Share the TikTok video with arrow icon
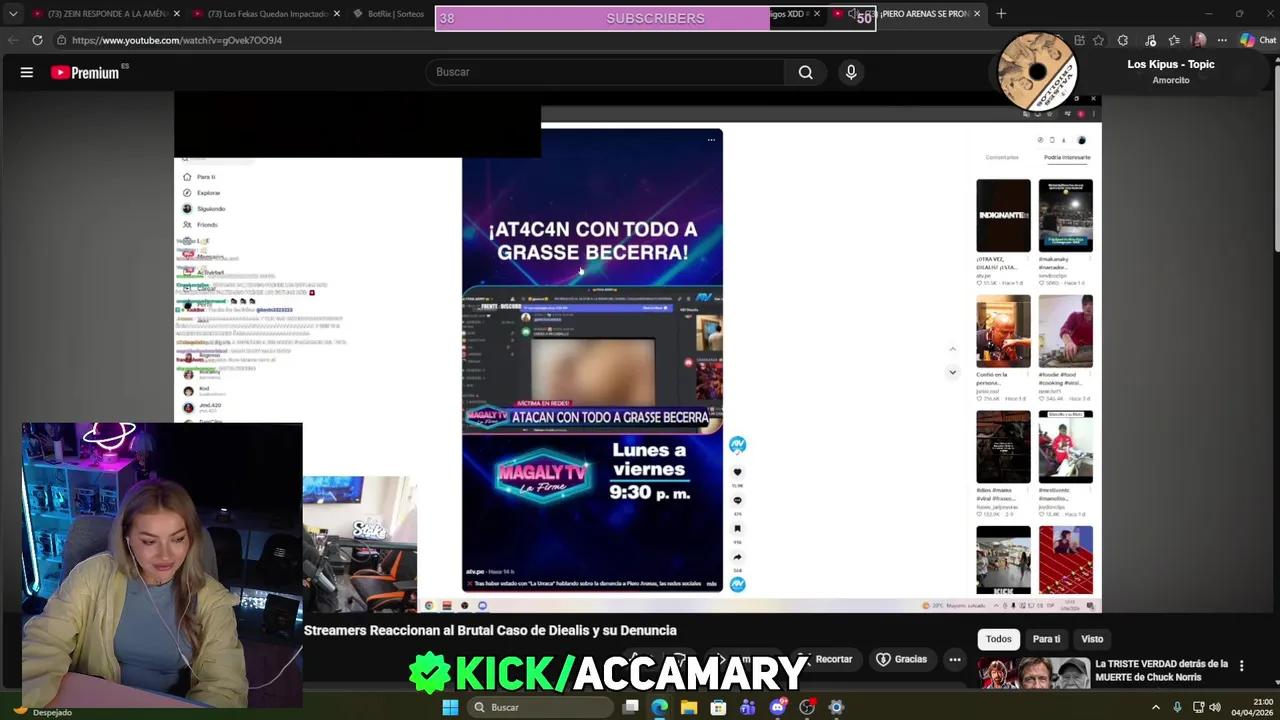Image resolution: width=1280 pixels, height=720 pixels. pos(737,557)
